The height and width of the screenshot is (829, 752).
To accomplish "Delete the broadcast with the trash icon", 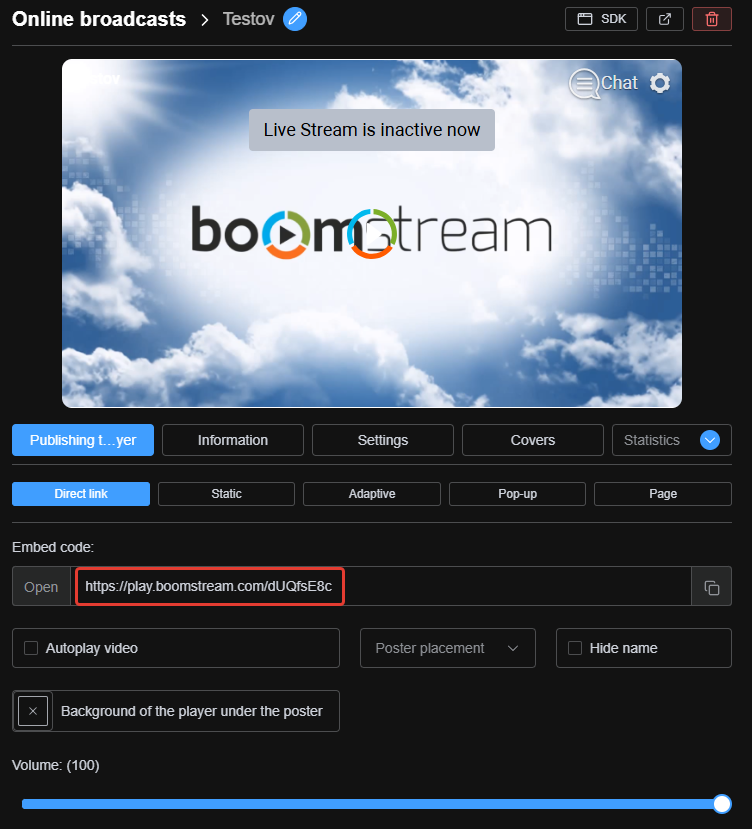I will [x=712, y=19].
